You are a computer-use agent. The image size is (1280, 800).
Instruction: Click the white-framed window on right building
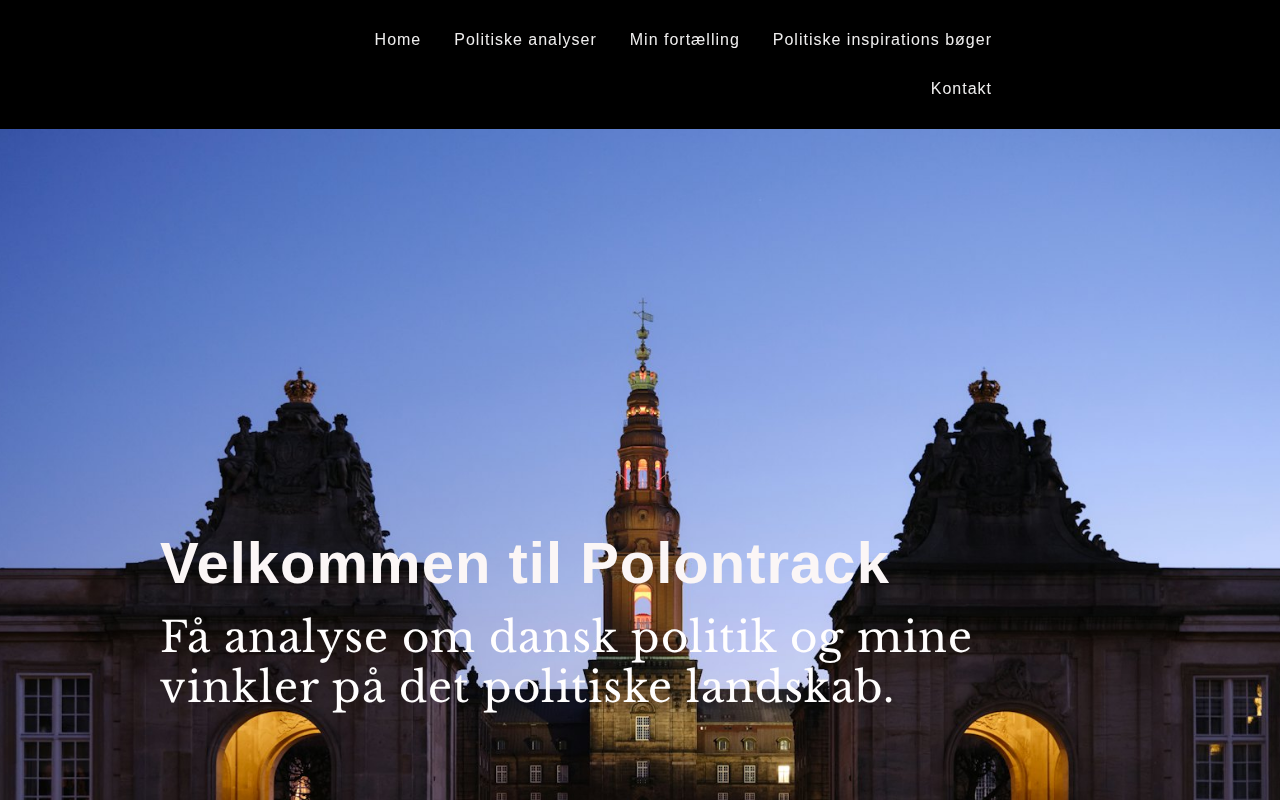tap(1230, 738)
